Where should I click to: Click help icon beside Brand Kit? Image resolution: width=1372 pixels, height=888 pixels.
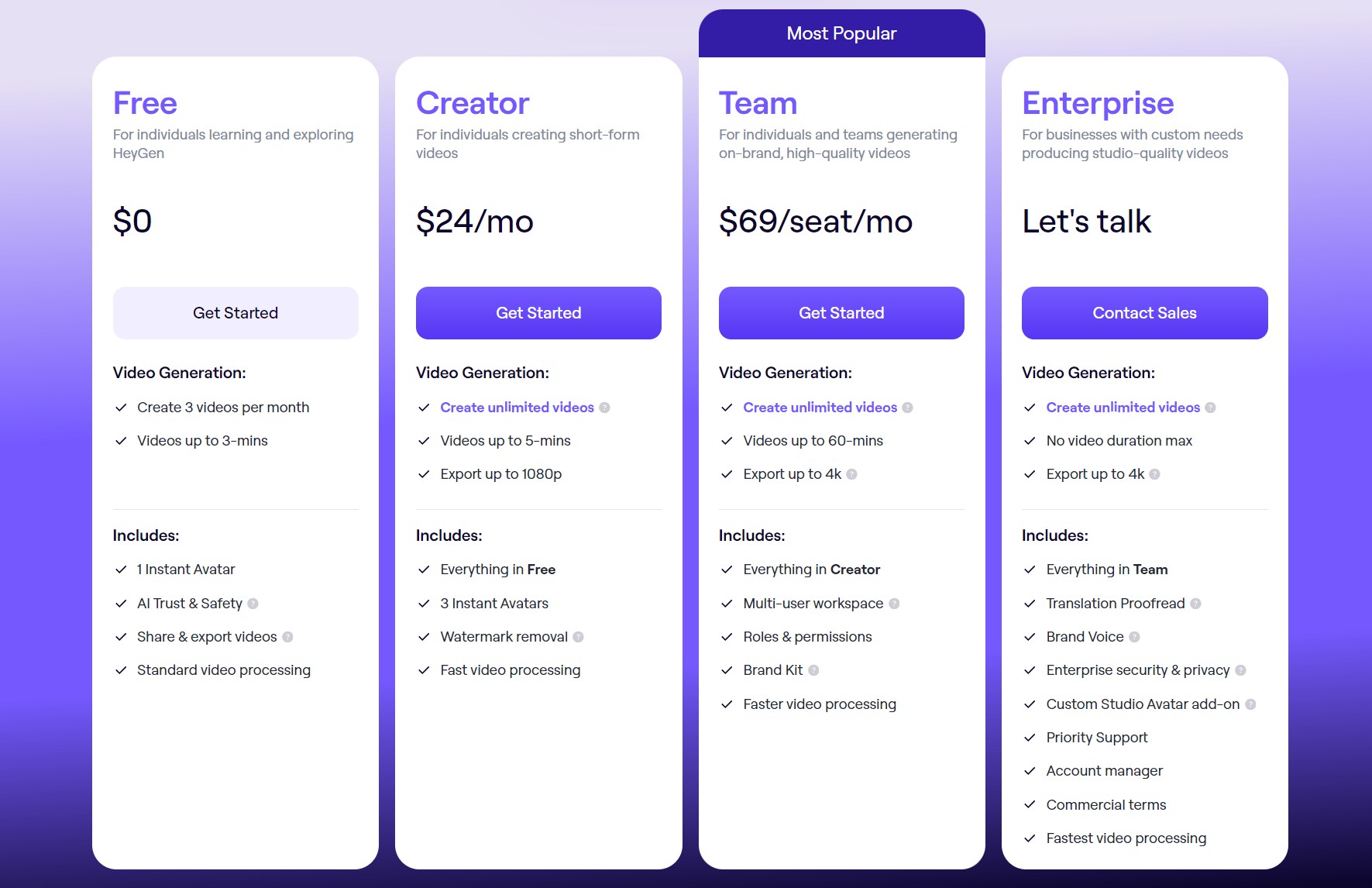[813, 670]
